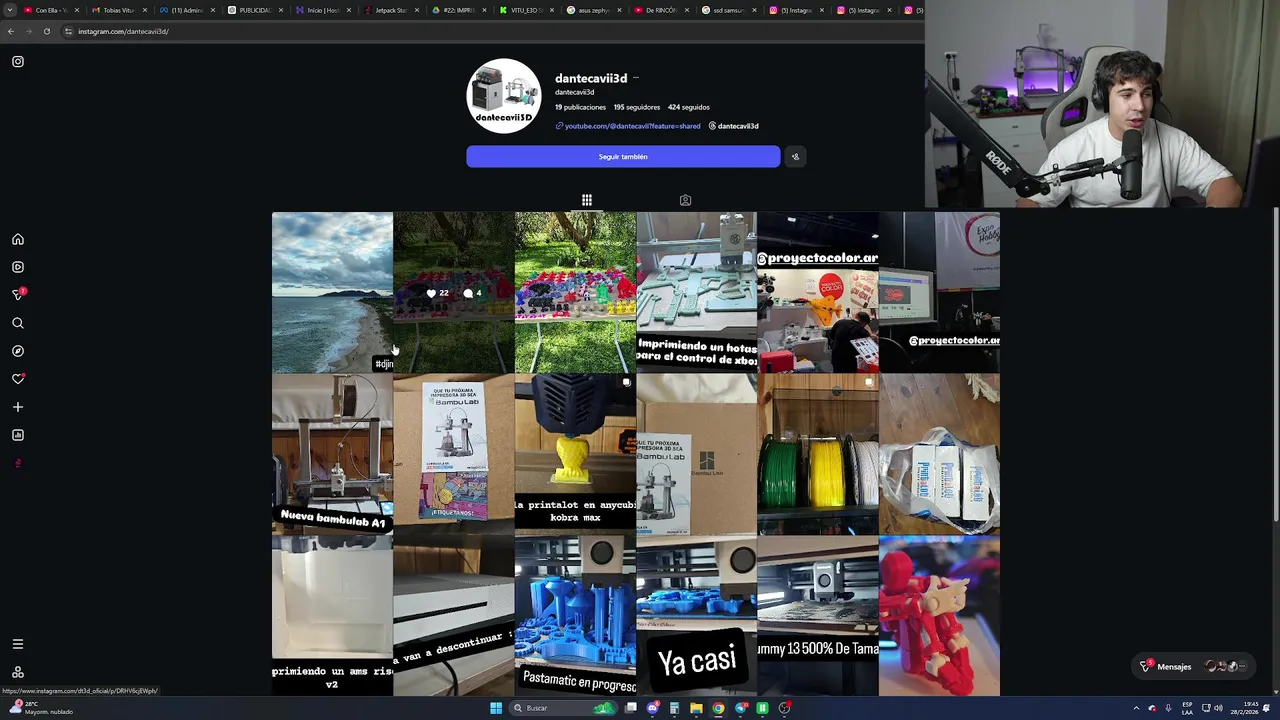Open the anycubic kobra max post
This screenshot has width=1280, height=720.
[575, 454]
